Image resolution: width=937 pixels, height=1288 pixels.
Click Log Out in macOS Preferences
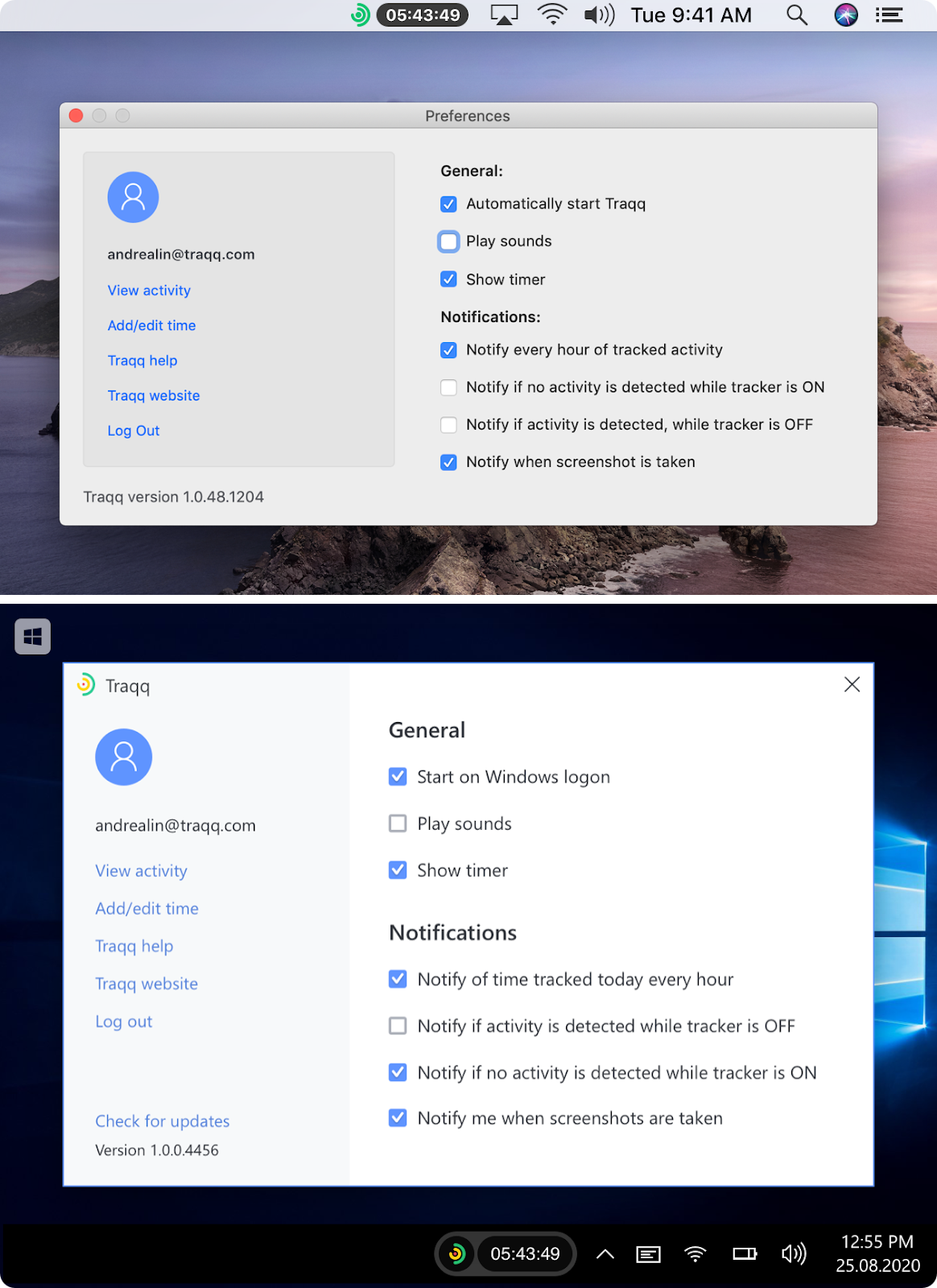134,431
